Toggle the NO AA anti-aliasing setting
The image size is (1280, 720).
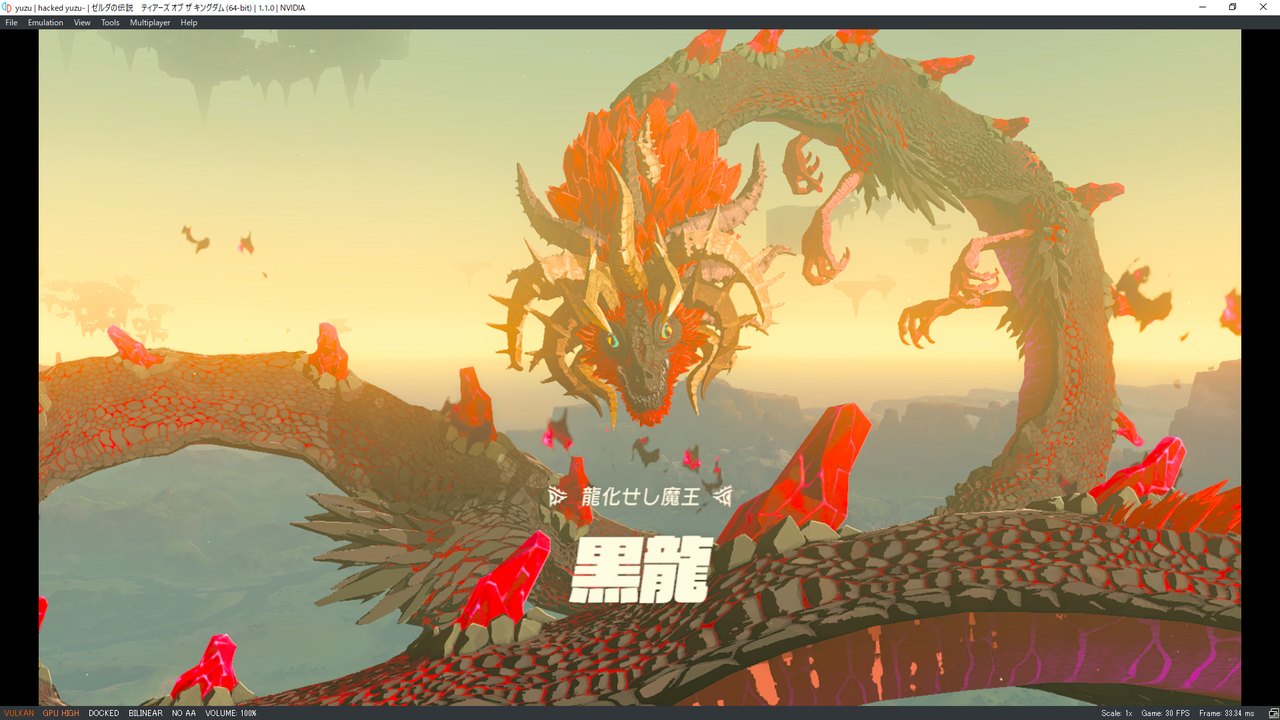tap(184, 713)
